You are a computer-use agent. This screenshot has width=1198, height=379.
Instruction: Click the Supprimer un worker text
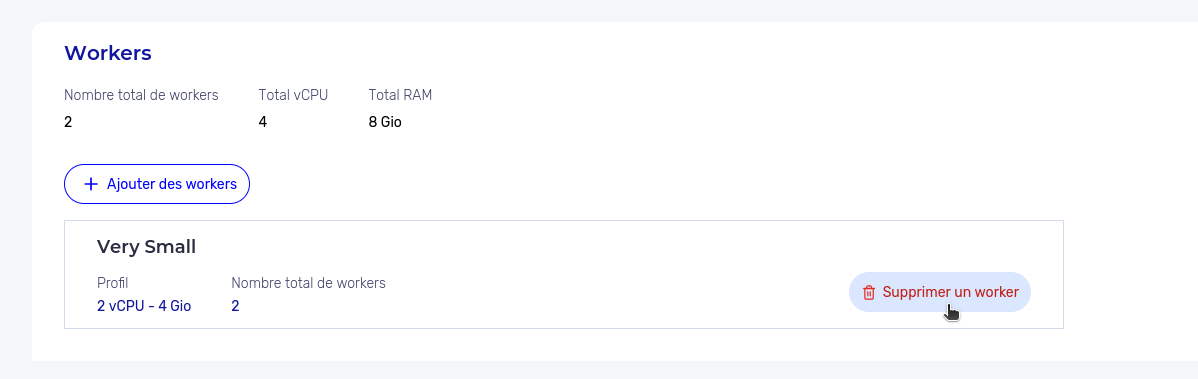click(950, 292)
